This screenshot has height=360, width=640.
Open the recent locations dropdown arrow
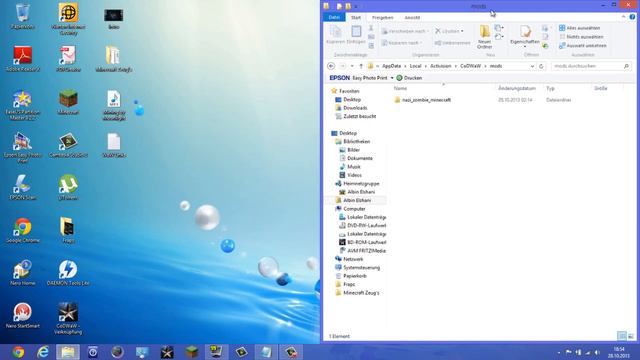(x=352, y=66)
